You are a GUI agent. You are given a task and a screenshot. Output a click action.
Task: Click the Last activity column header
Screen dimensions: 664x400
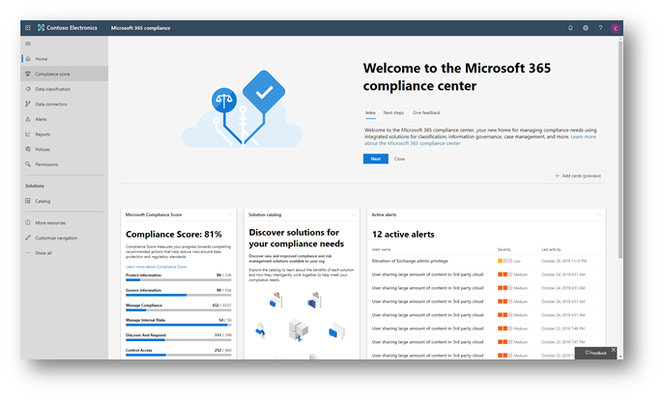551,250
